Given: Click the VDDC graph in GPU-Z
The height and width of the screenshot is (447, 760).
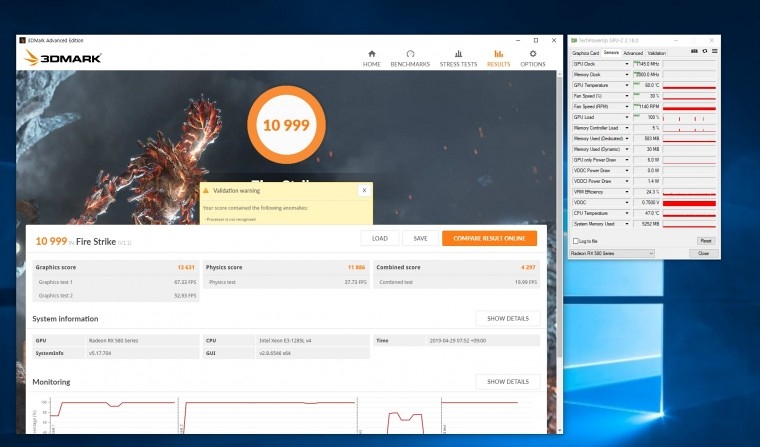Looking at the screenshot, I should point(689,203).
